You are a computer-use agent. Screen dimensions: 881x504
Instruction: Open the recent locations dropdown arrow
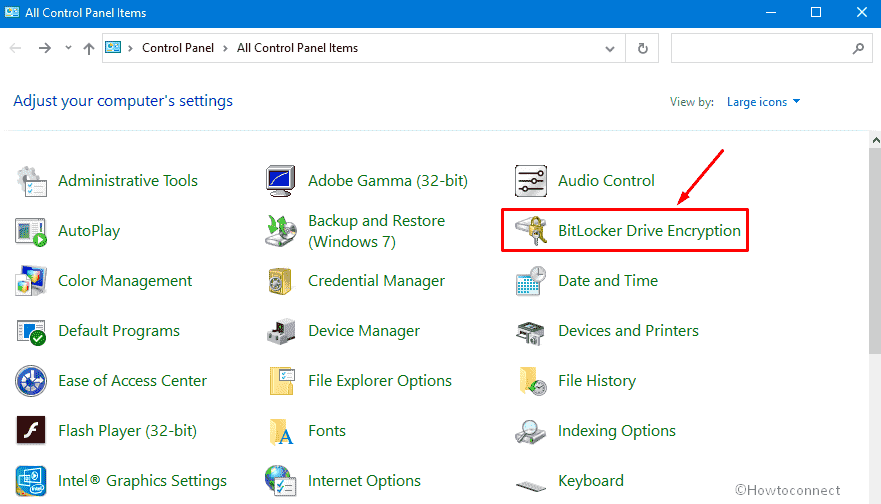pos(68,48)
